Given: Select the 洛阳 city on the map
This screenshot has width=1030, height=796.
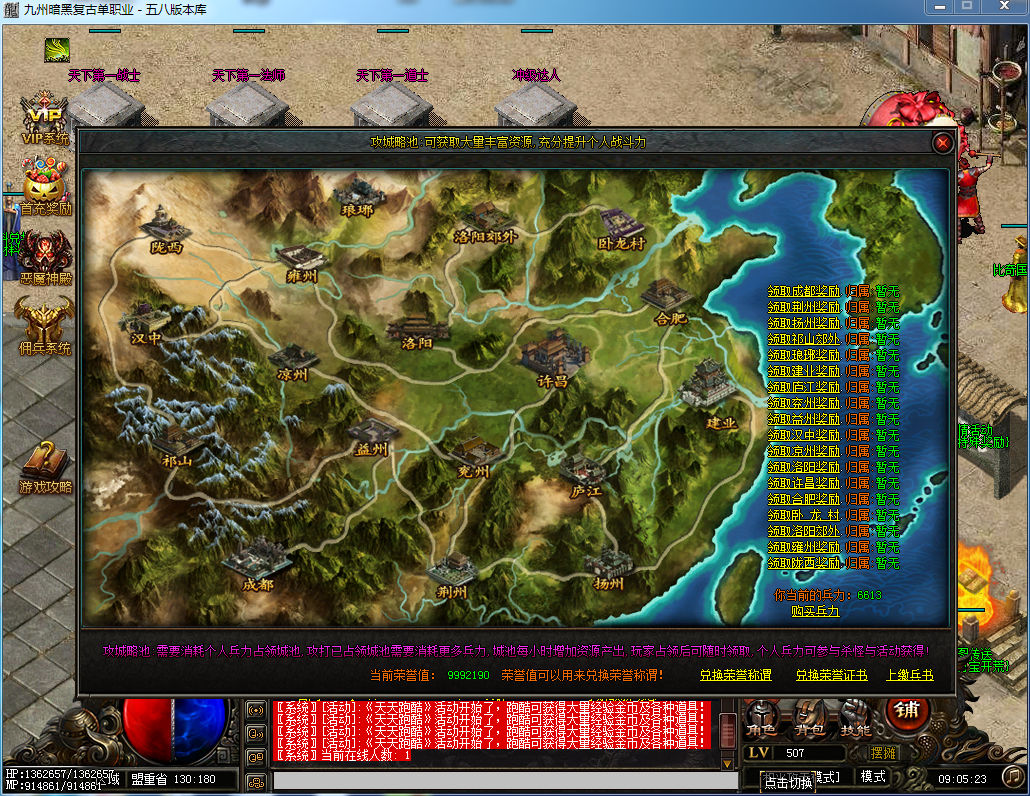Looking at the screenshot, I should tap(416, 332).
